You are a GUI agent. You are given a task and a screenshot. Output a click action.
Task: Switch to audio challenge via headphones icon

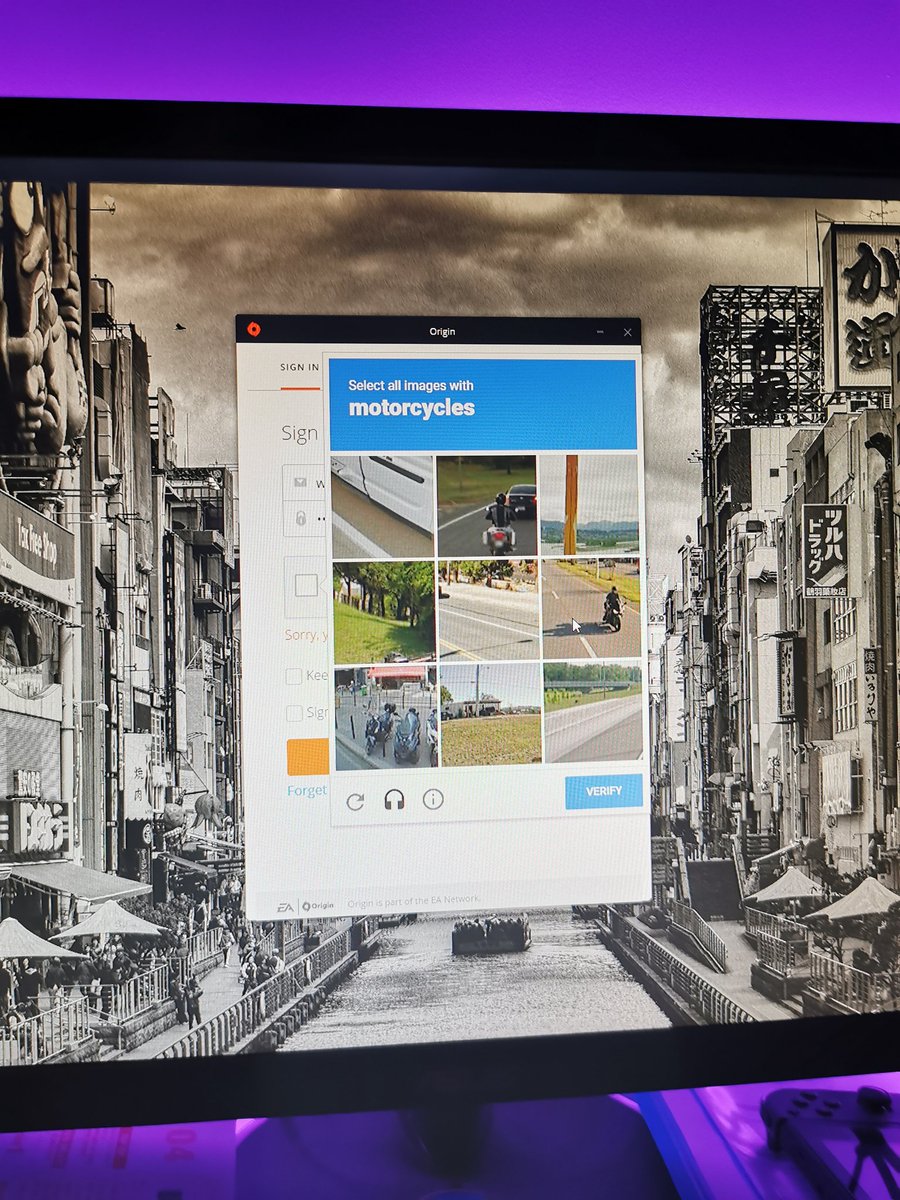[x=394, y=800]
